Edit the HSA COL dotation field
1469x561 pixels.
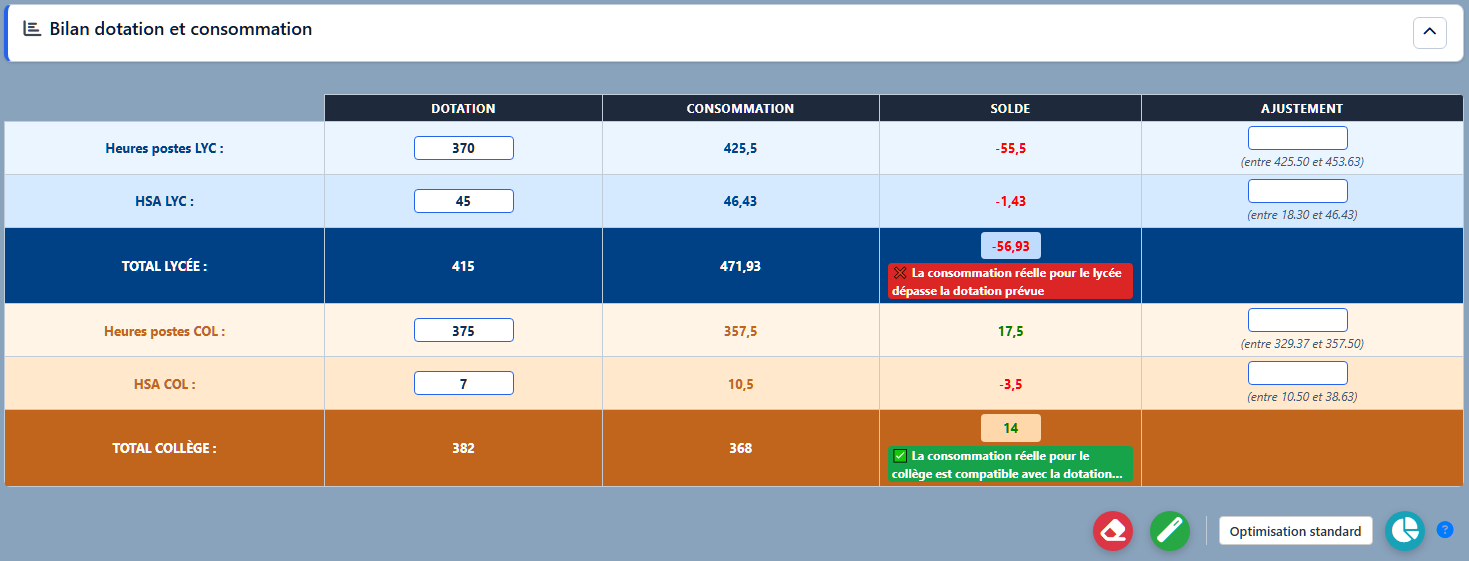click(x=463, y=384)
